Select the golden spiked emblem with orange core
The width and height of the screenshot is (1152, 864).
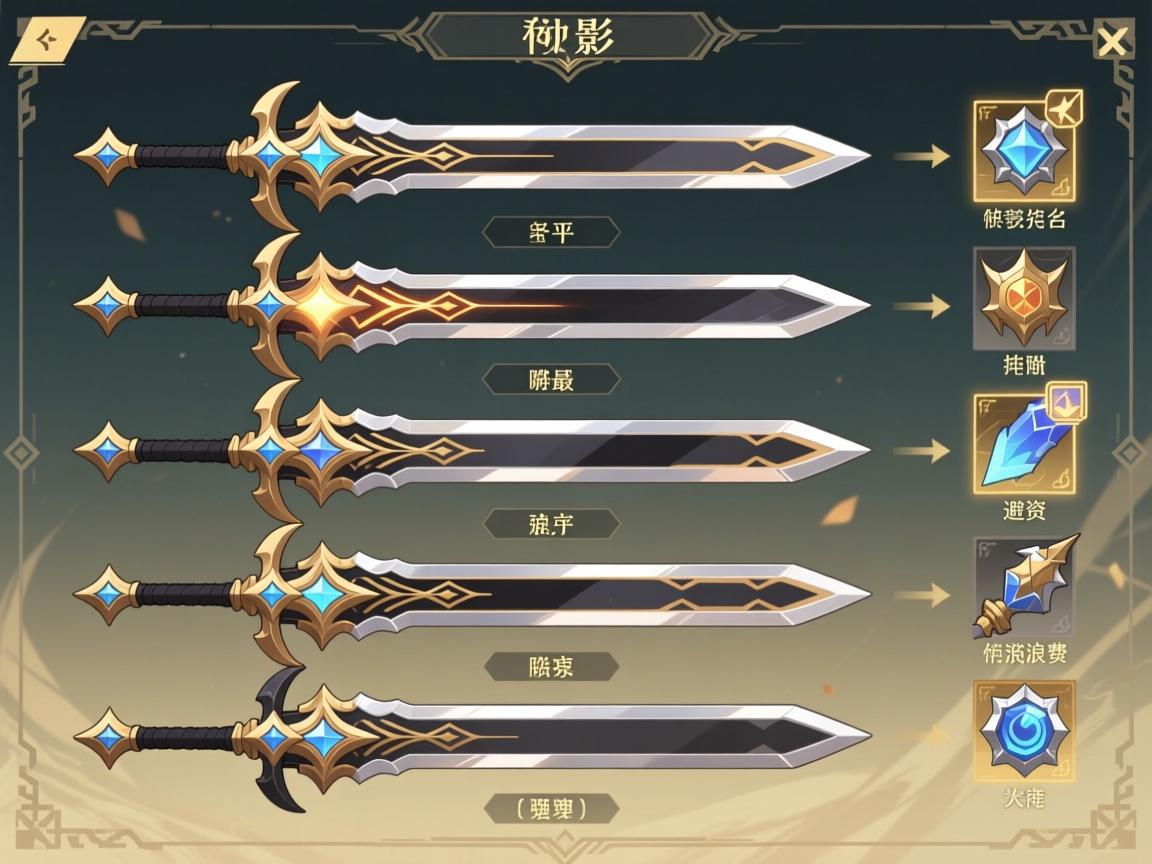1024,298
